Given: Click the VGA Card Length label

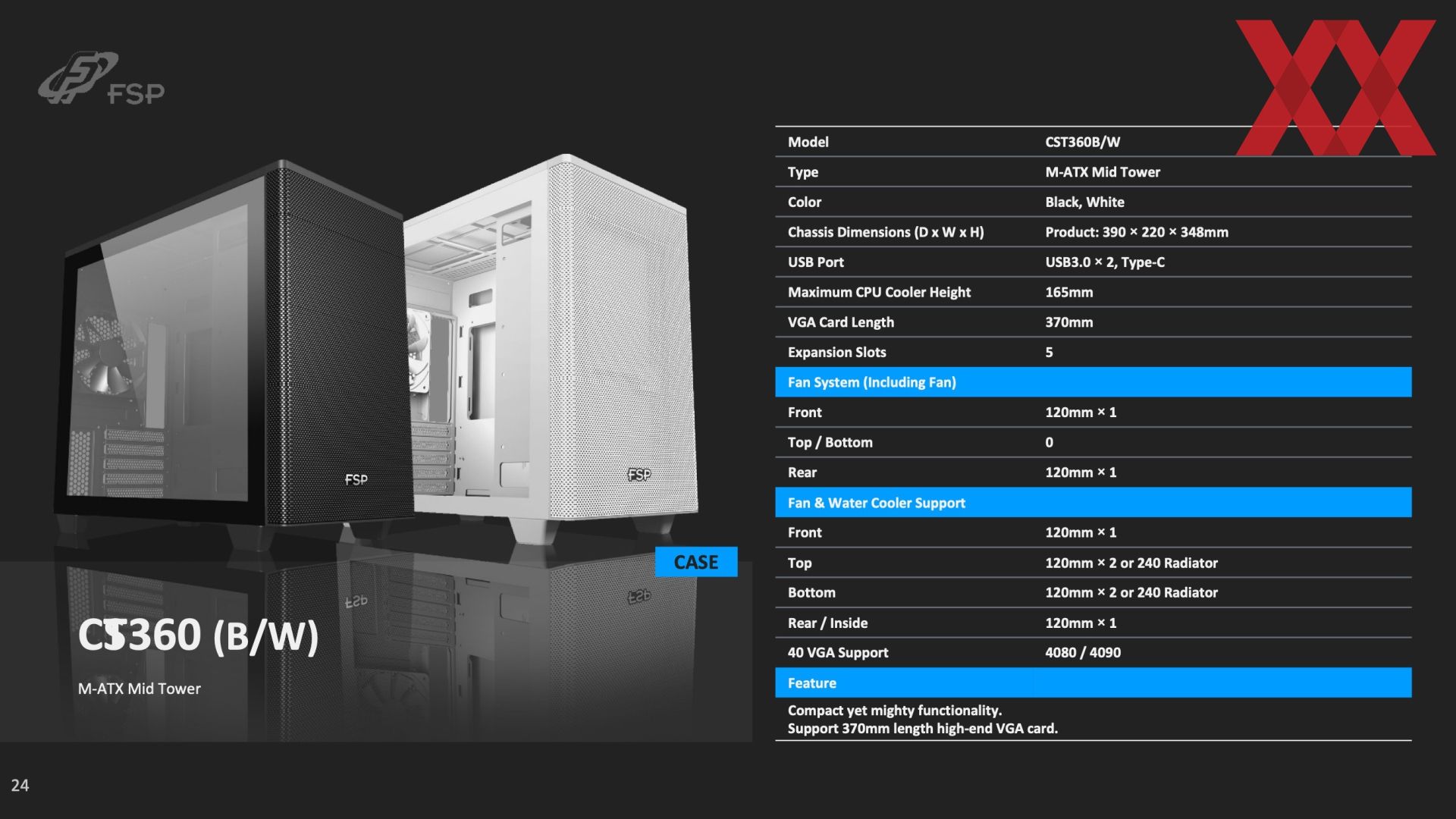Looking at the screenshot, I should click(840, 322).
